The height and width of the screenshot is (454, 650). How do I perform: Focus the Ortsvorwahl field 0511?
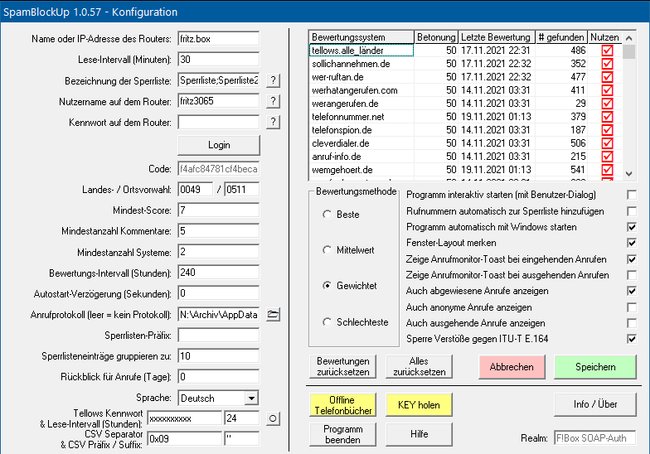click(242, 189)
